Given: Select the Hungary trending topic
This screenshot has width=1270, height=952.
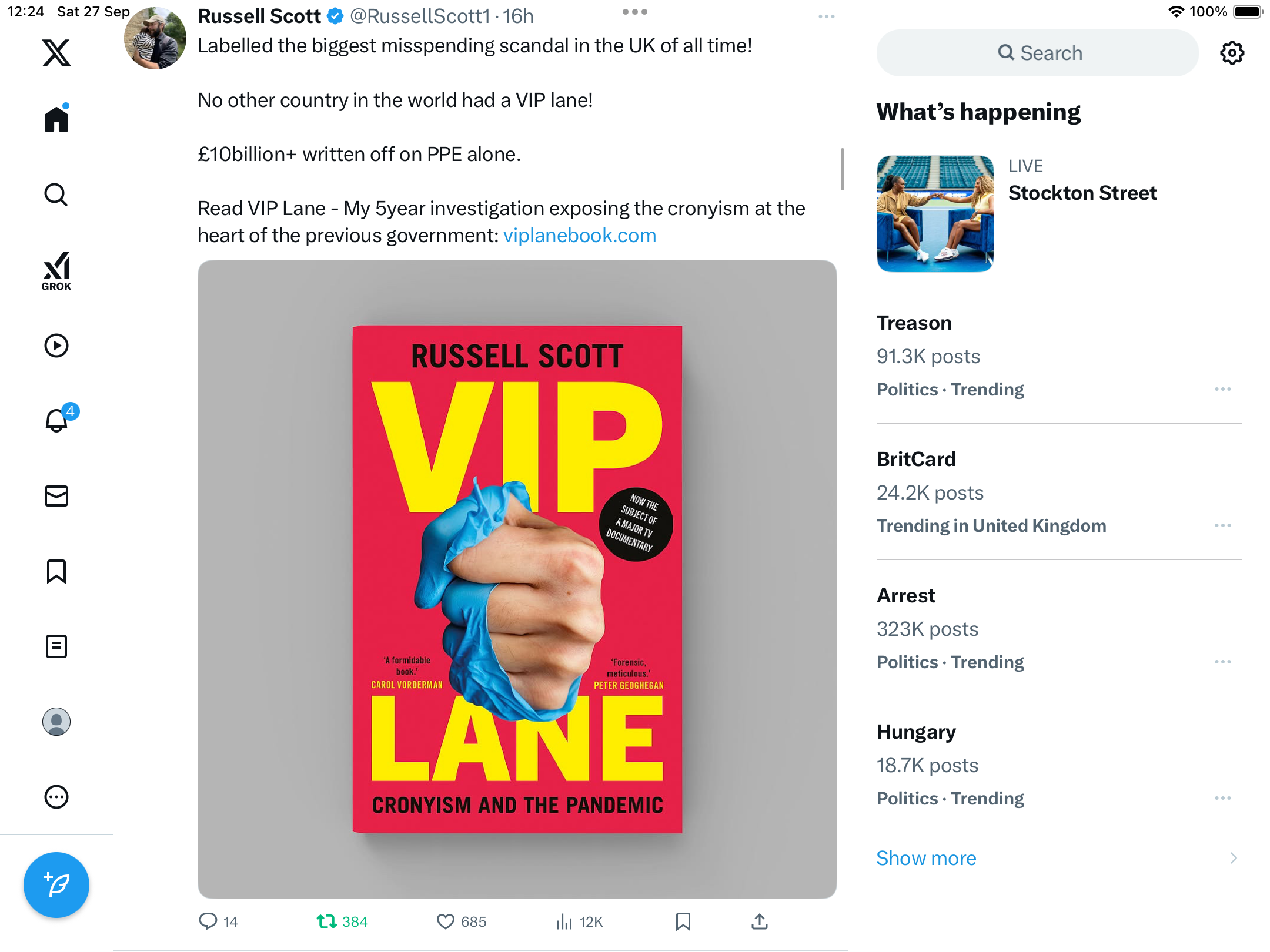Looking at the screenshot, I should coord(916,732).
